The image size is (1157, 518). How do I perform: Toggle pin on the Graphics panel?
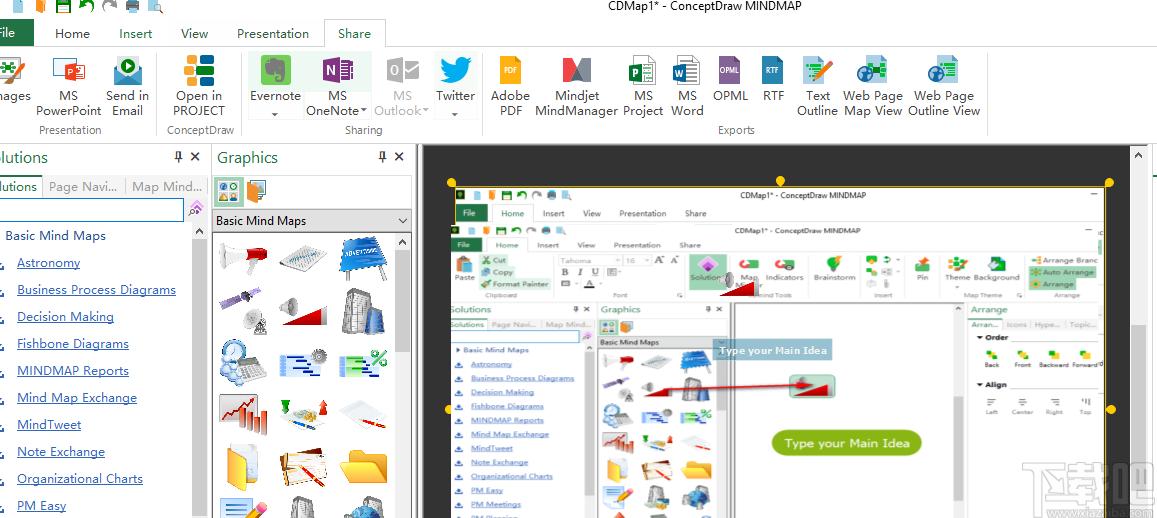382,156
